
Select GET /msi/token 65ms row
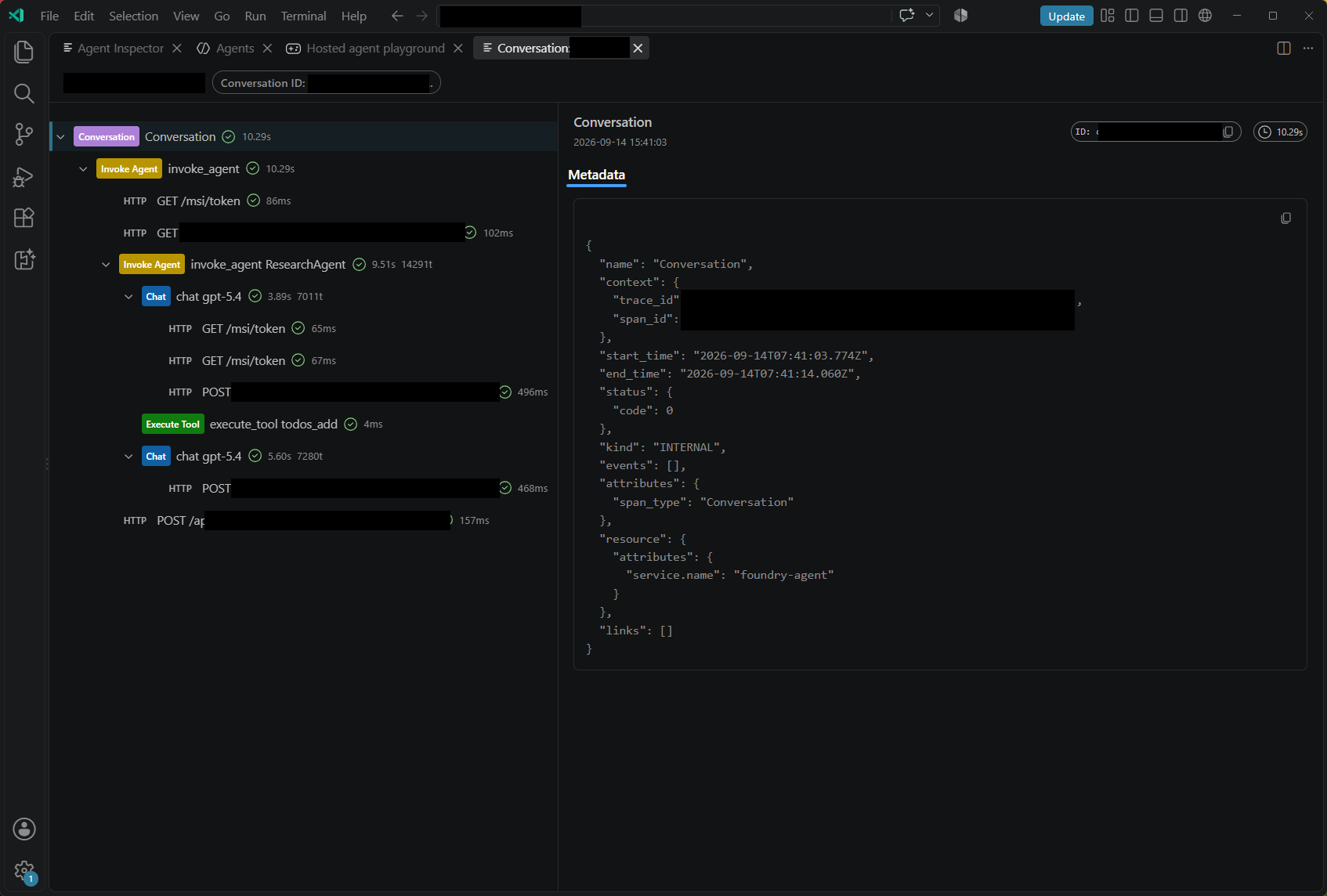pos(304,329)
